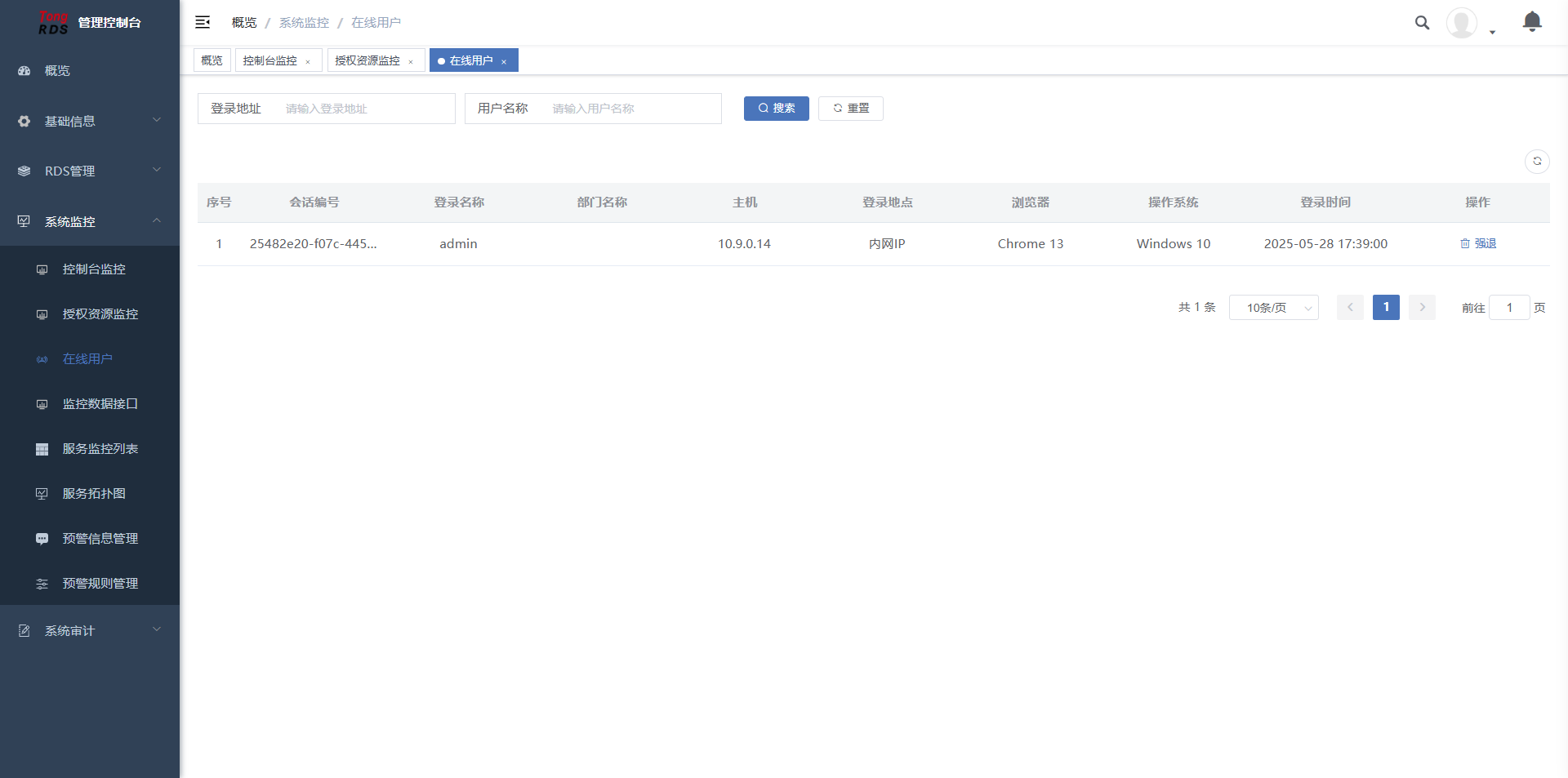
Task: Click login time 2025-05-28 17:39:00
Action: click(x=1325, y=244)
